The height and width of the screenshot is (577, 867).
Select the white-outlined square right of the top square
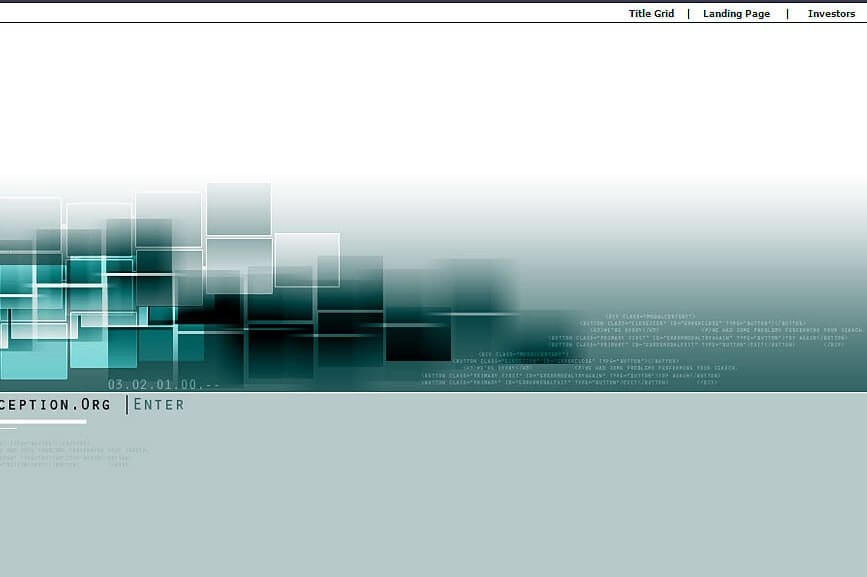306,259
